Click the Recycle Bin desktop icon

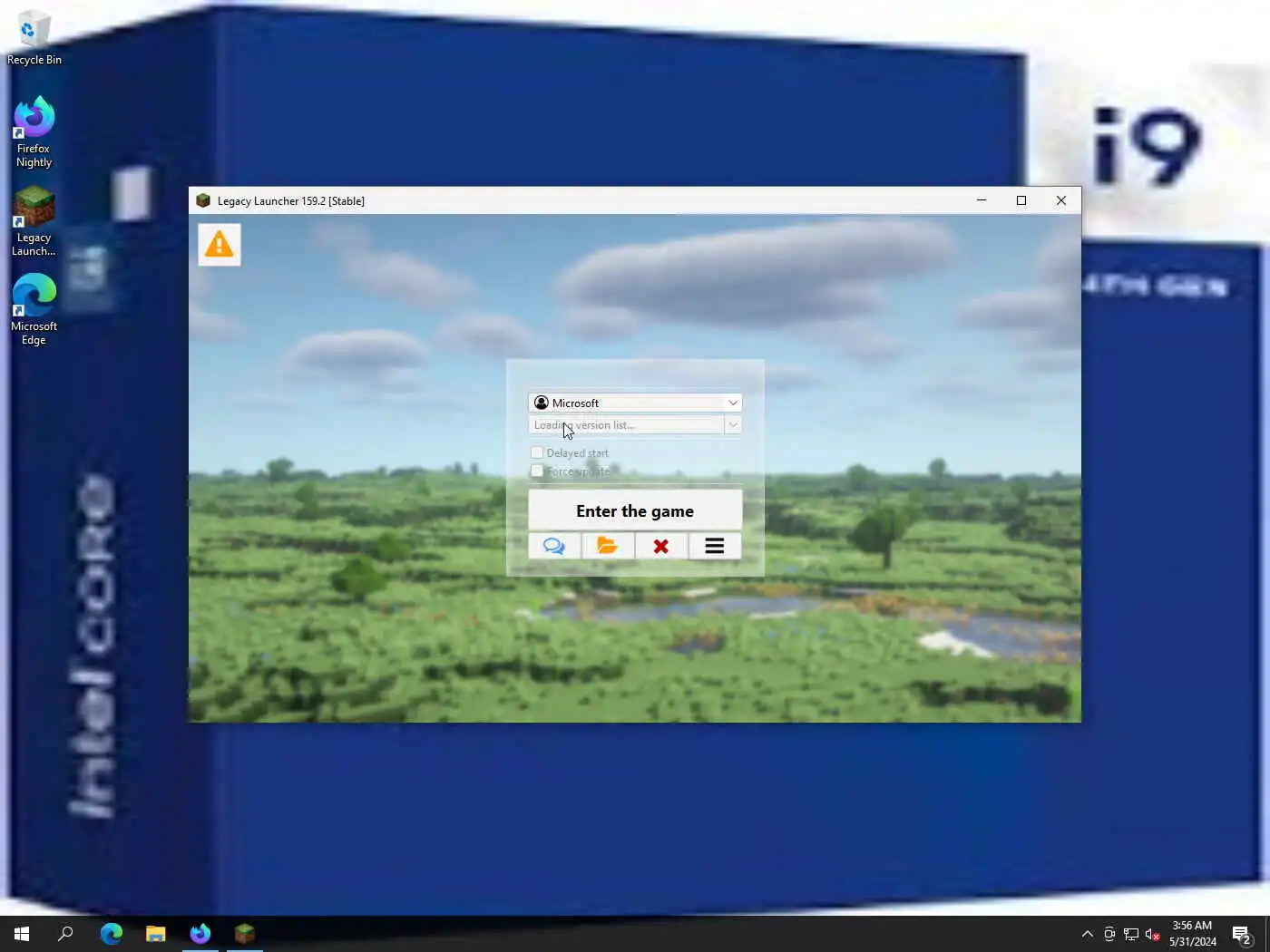34,38
